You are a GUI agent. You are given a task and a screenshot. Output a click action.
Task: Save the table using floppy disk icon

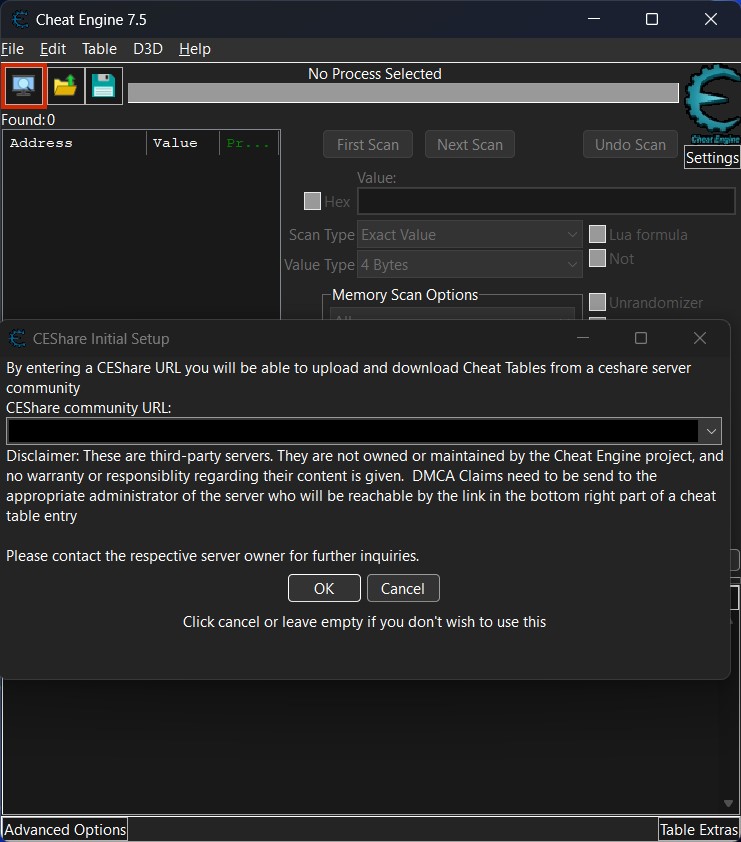click(x=104, y=86)
